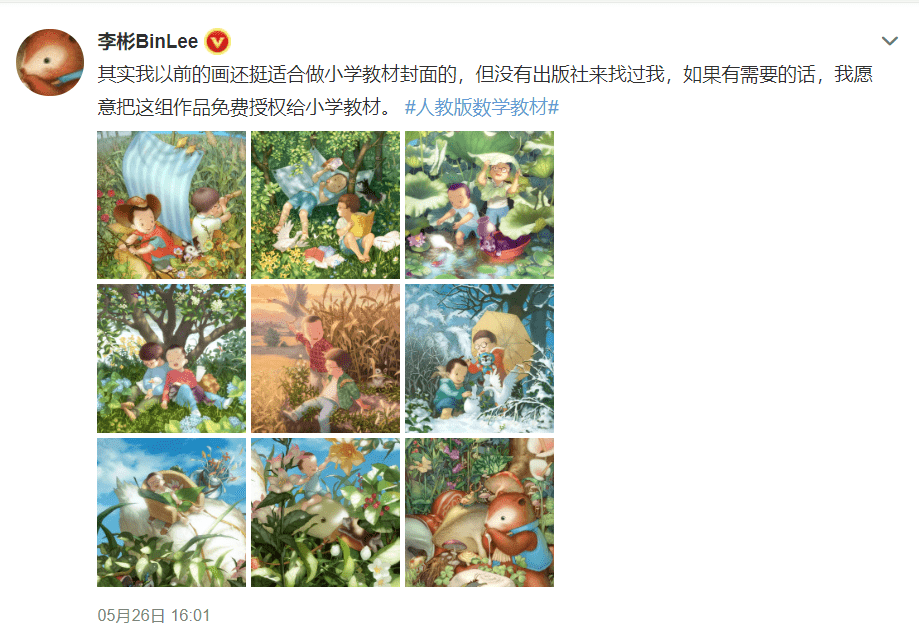
Task: View the child riding white bird illustration
Action: (x=171, y=513)
